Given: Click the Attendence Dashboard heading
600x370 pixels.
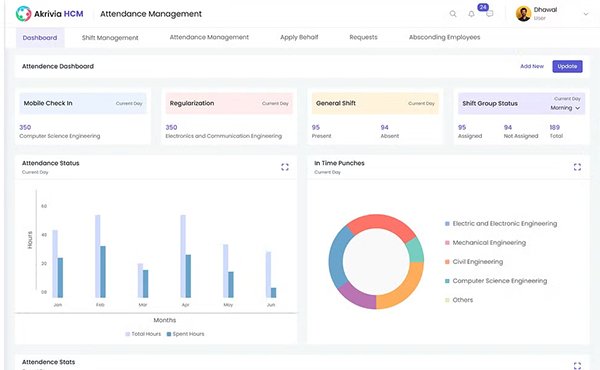Looking at the screenshot, I should tap(58, 66).
